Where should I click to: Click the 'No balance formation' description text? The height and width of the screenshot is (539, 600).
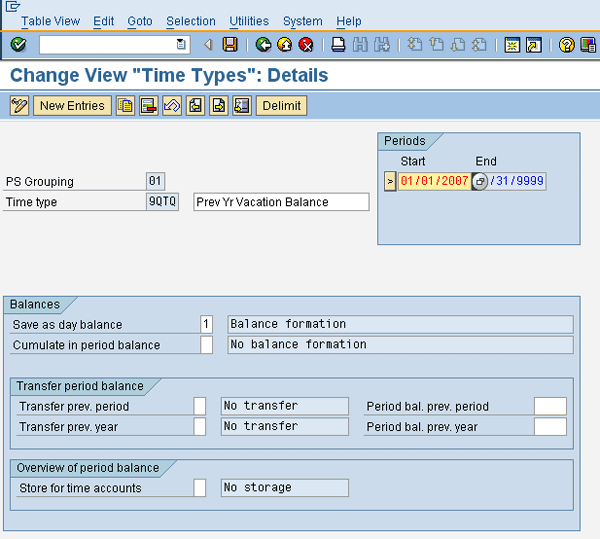click(298, 344)
